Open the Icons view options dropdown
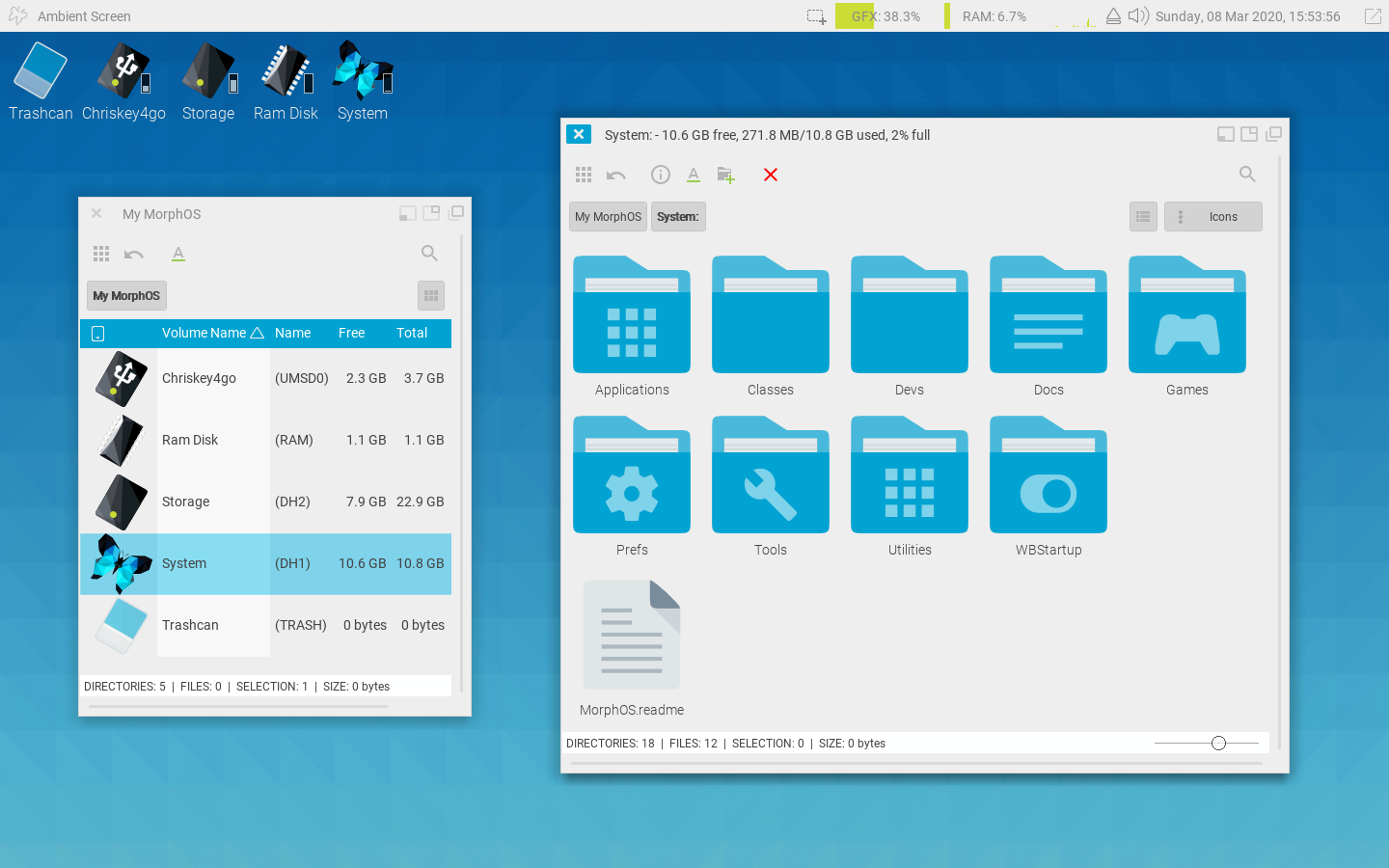The width and height of the screenshot is (1389, 868). (1212, 217)
